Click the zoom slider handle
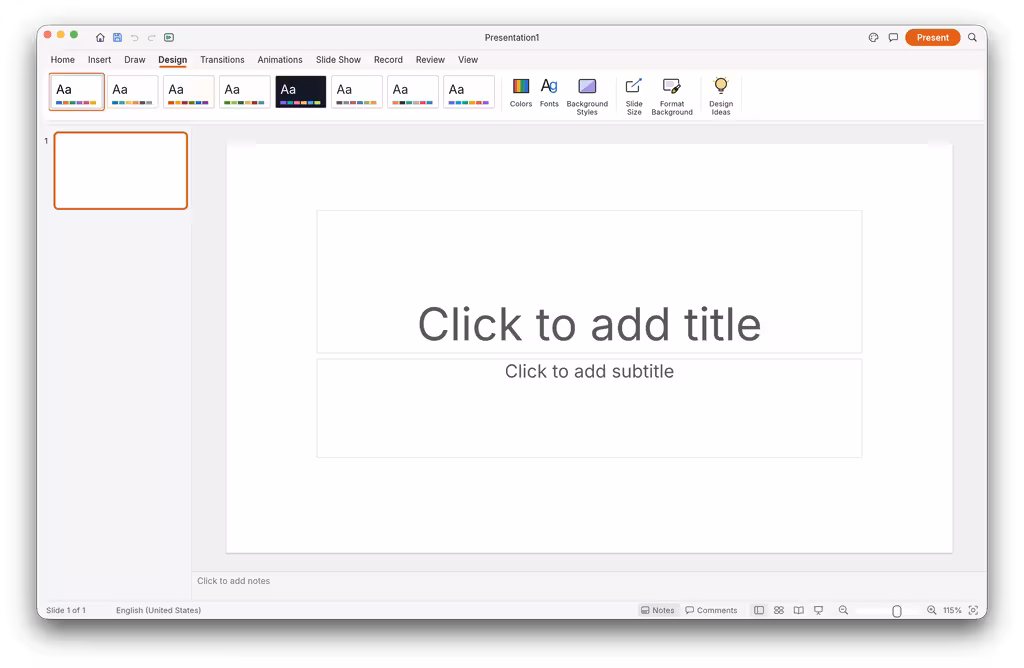Viewport: 1024px width, 668px height. pos(897,611)
